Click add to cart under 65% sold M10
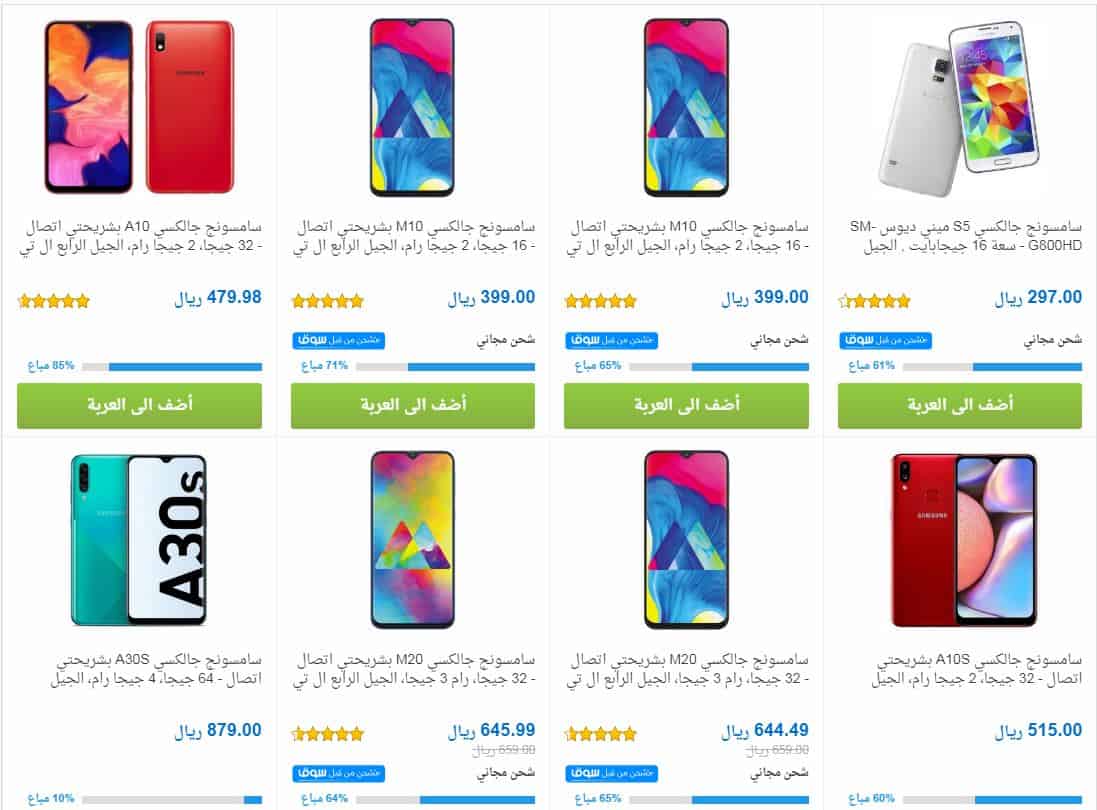Image resolution: width=1097 pixels, height=810 pixels. 686,405
